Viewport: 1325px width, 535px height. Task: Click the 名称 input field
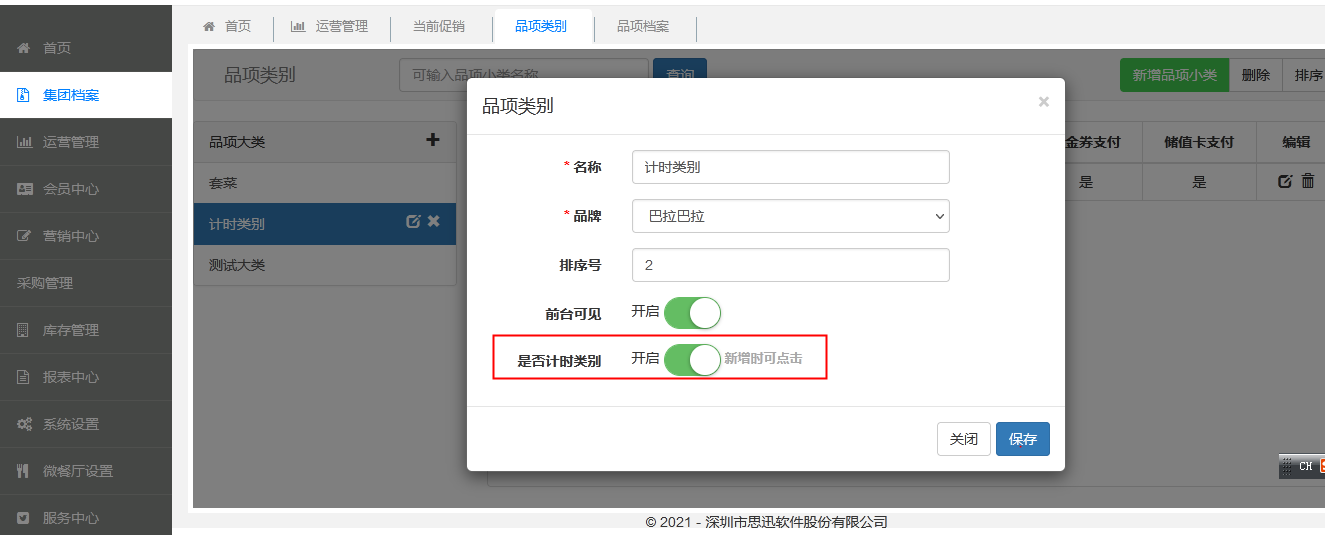(x=790, y=167)
